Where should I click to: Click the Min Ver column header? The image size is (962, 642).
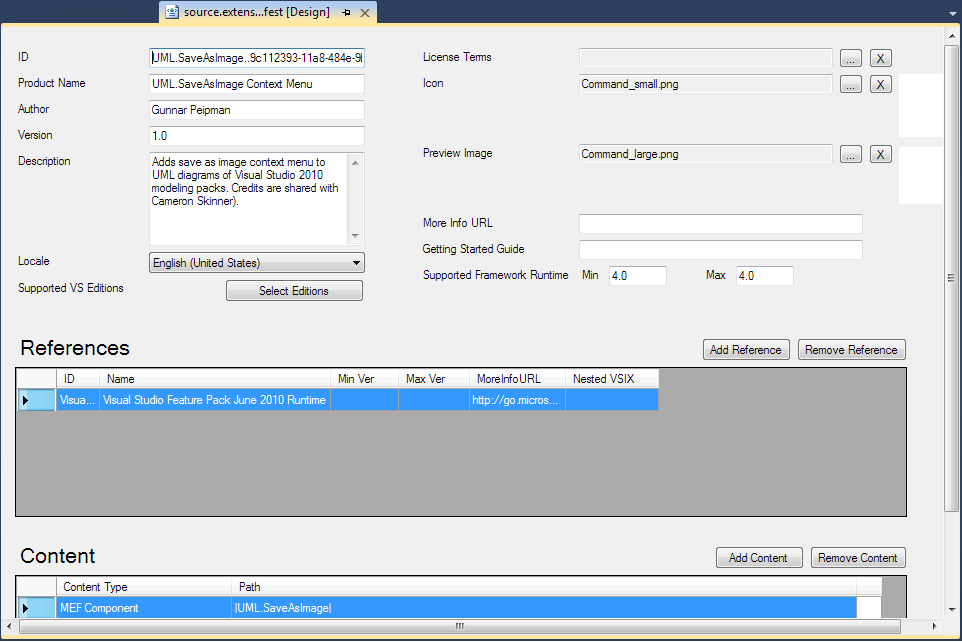364,379
